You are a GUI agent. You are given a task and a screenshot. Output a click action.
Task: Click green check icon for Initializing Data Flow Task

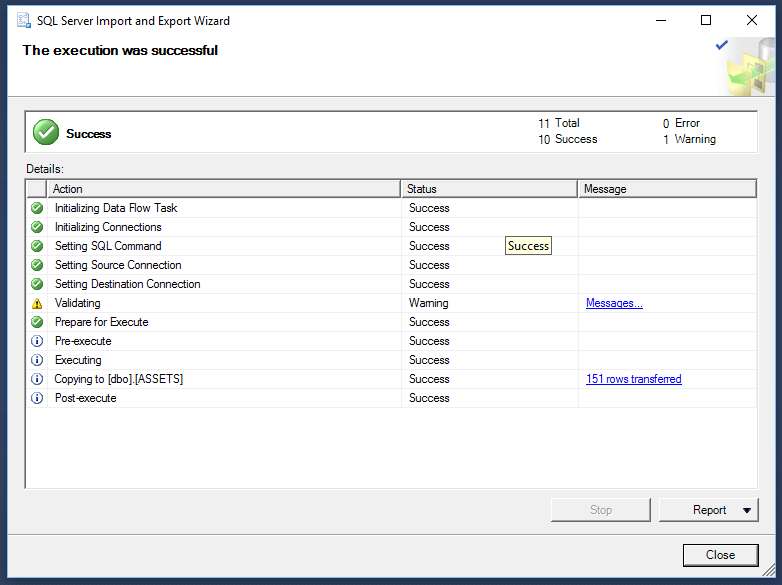pos(37,208)
